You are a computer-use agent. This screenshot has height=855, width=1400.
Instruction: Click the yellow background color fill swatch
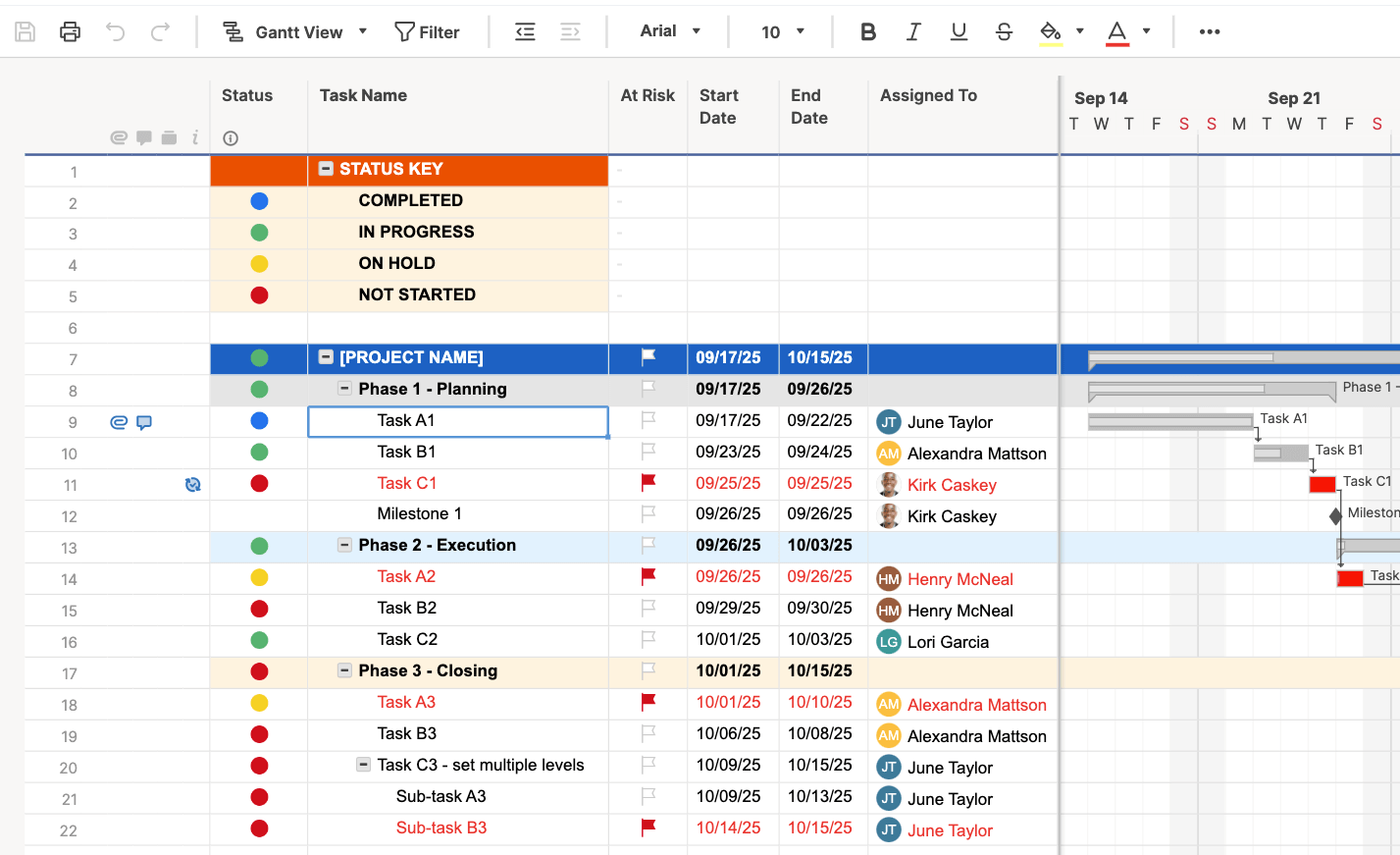[1051, 31]
